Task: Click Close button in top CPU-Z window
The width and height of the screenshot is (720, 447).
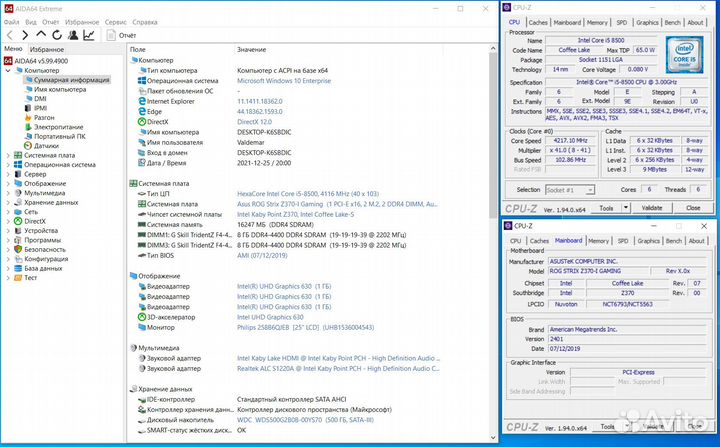Action: click(x=693, y=208)
